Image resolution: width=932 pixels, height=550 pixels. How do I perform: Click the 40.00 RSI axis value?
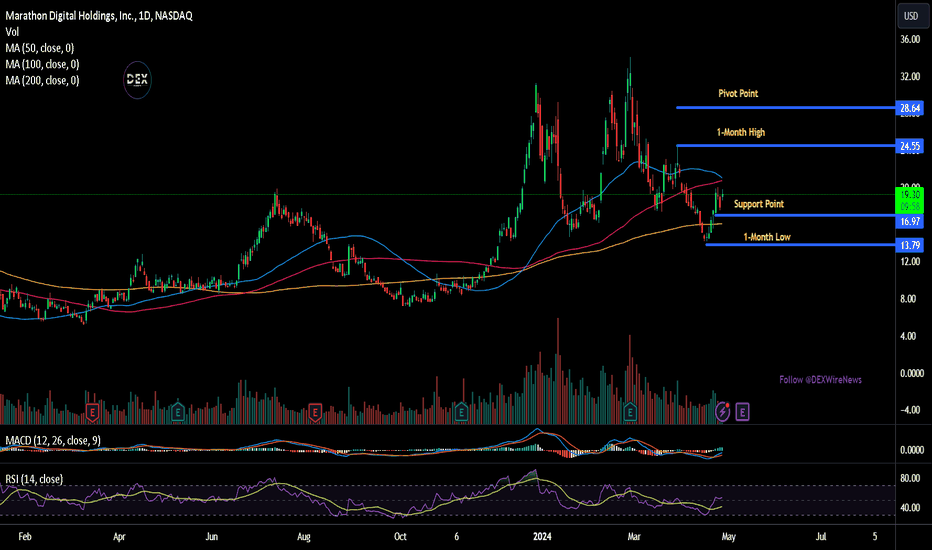click(x=910, y=508)
